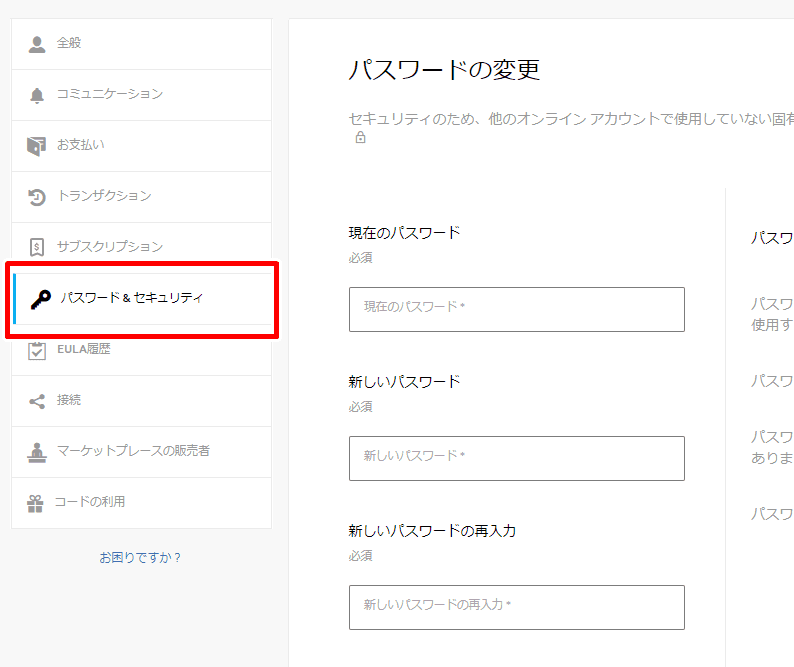The image size is (794, 667).
Task: Open the お支払い section
Action: pos(141,146)
